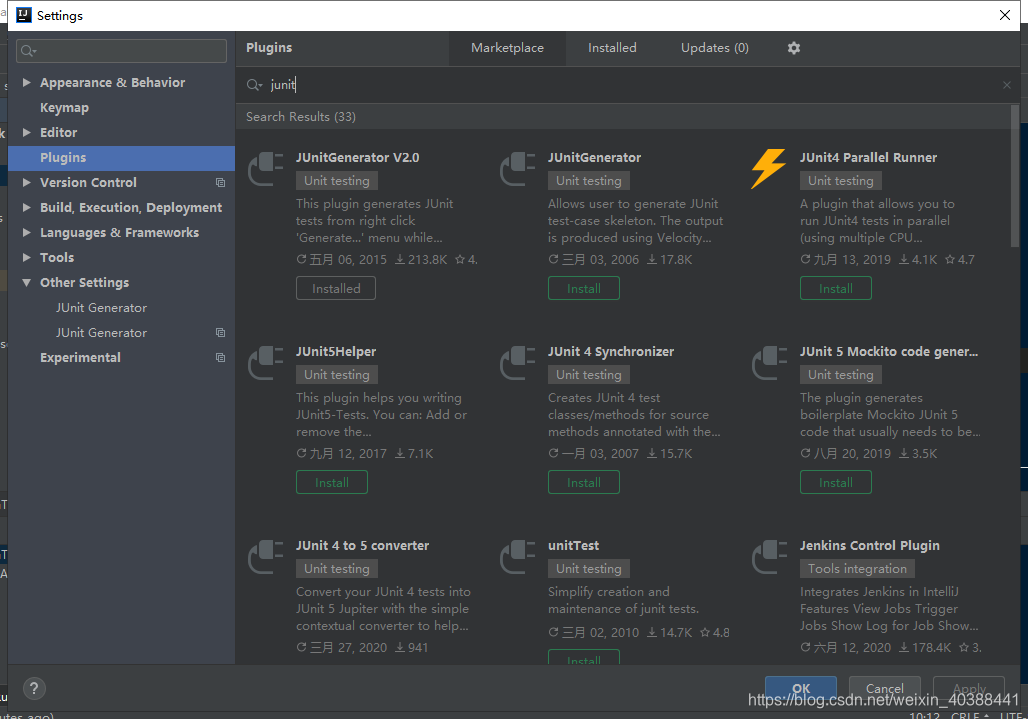Install JUnit 4 Synchronizer plugin

[x=583, y=482]
